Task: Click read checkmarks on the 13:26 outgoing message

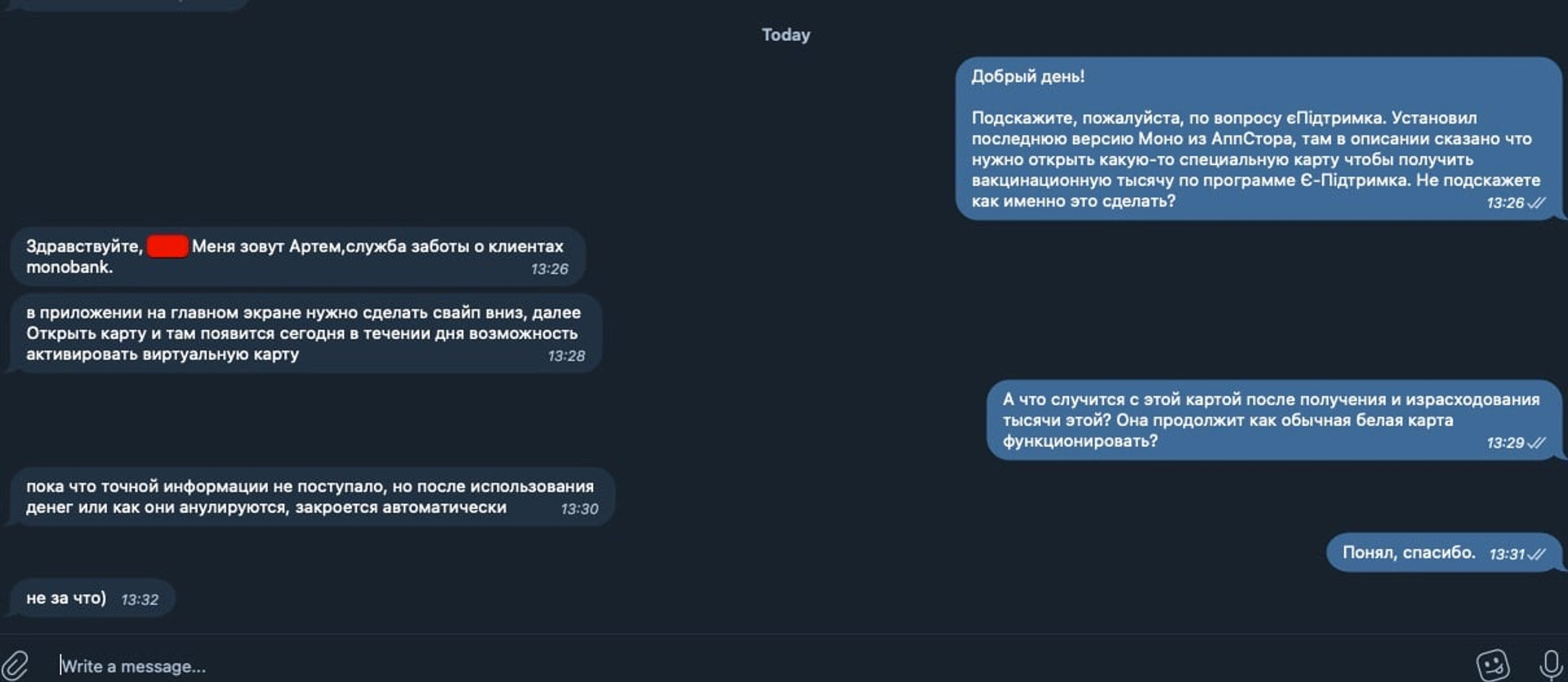Action: coord(1536,203)
